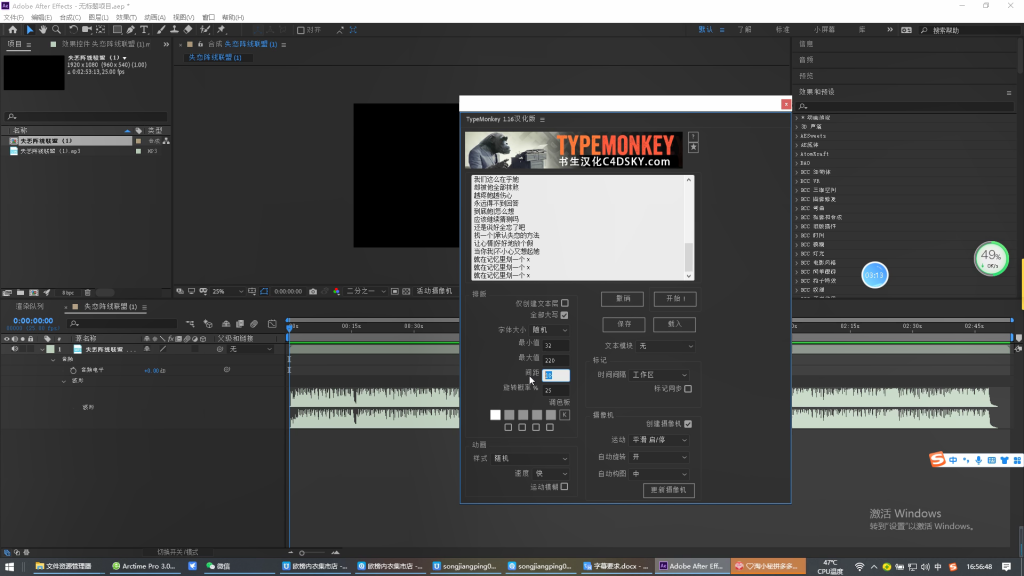
Task: Uncheck the 创建摄像机 checkbox
Action: pyautogui.click(x=688, y=424)
